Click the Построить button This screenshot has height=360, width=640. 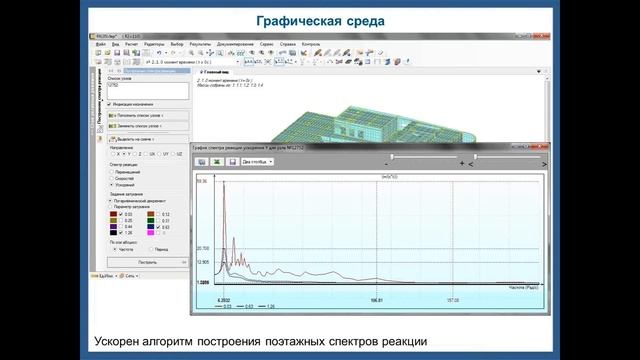point(148,262)
